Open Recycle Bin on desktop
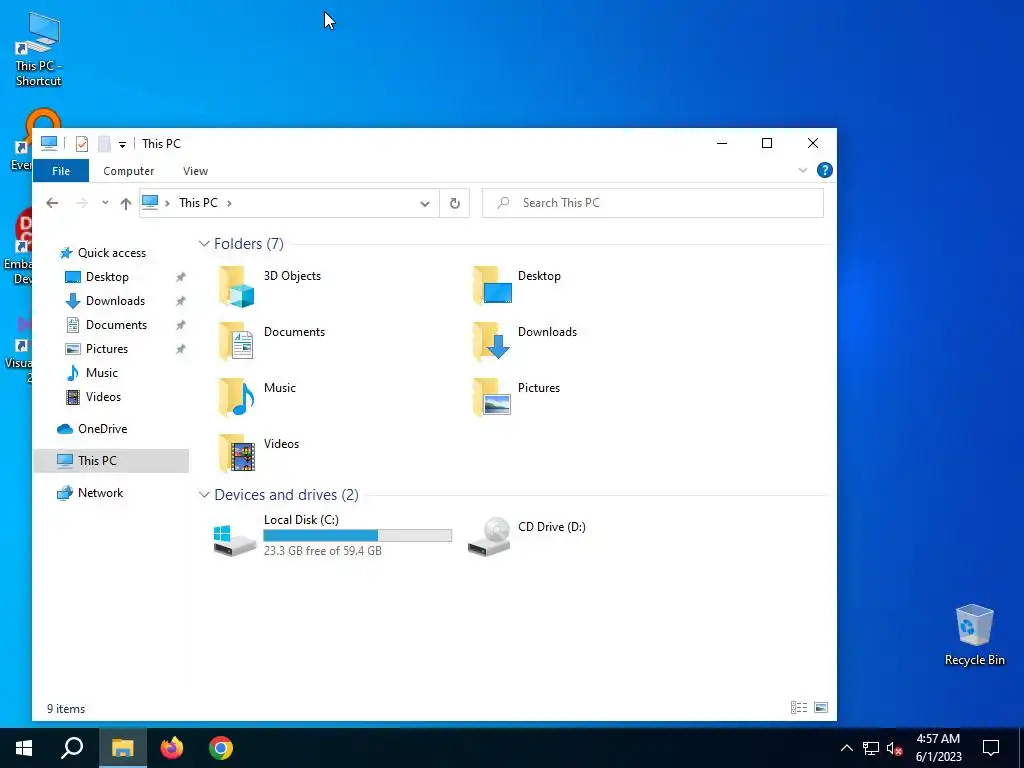Image resolution: width=1024 pixels, height=768 pixels. 974,635
